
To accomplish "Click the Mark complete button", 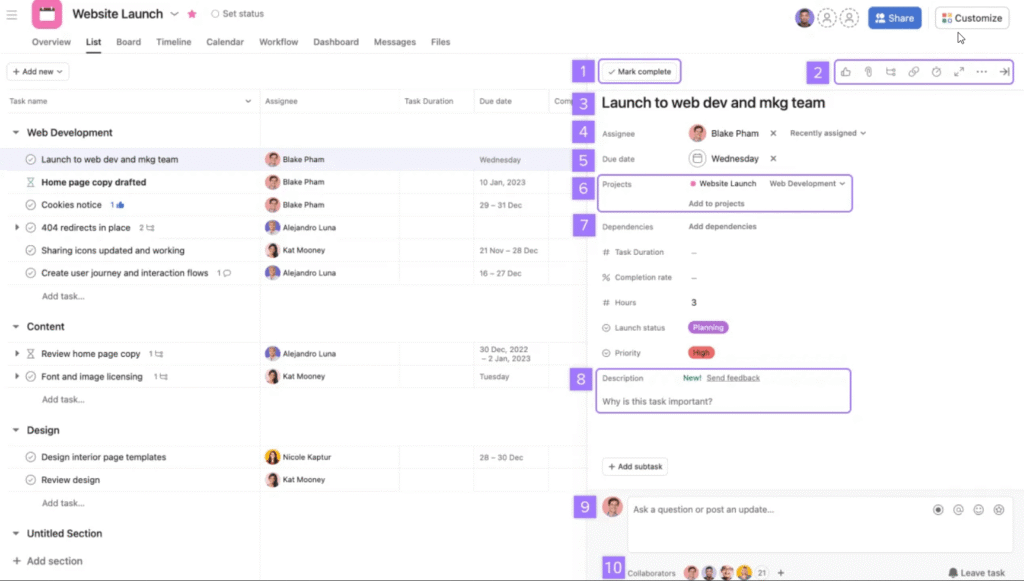I will click(639, 72).
